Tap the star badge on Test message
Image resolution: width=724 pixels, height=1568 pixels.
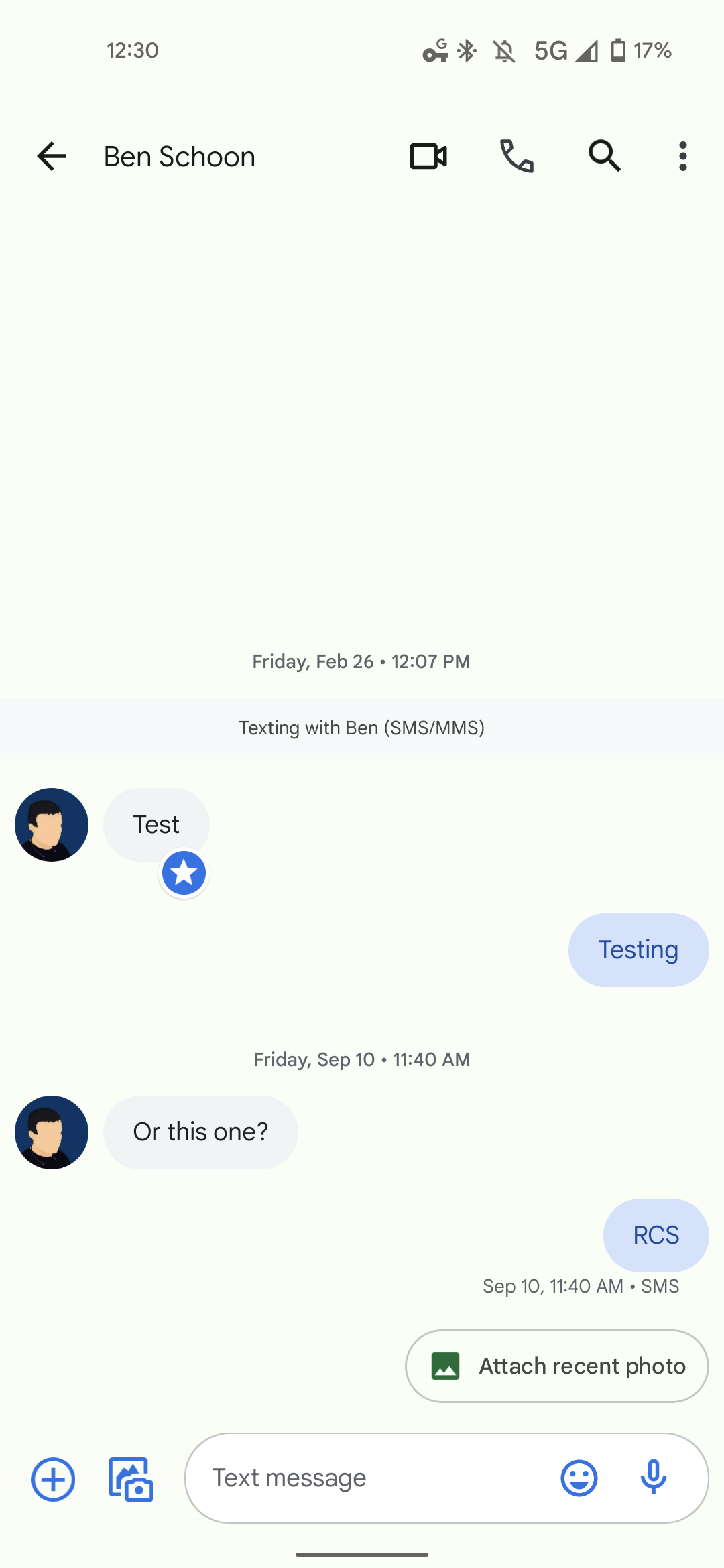coord(184,873)
